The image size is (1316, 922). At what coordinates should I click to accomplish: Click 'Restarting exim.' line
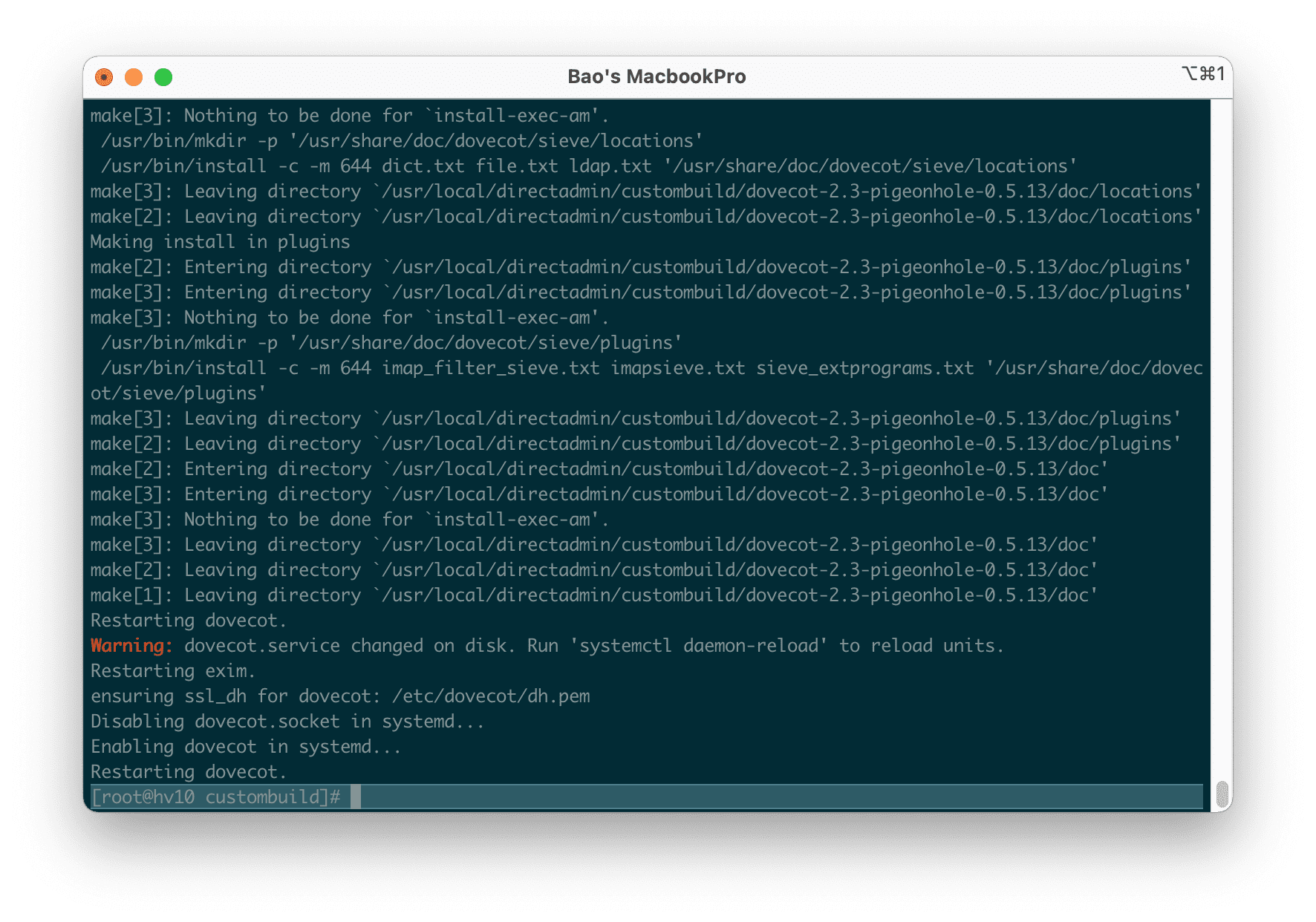click(x=173, y=671)
